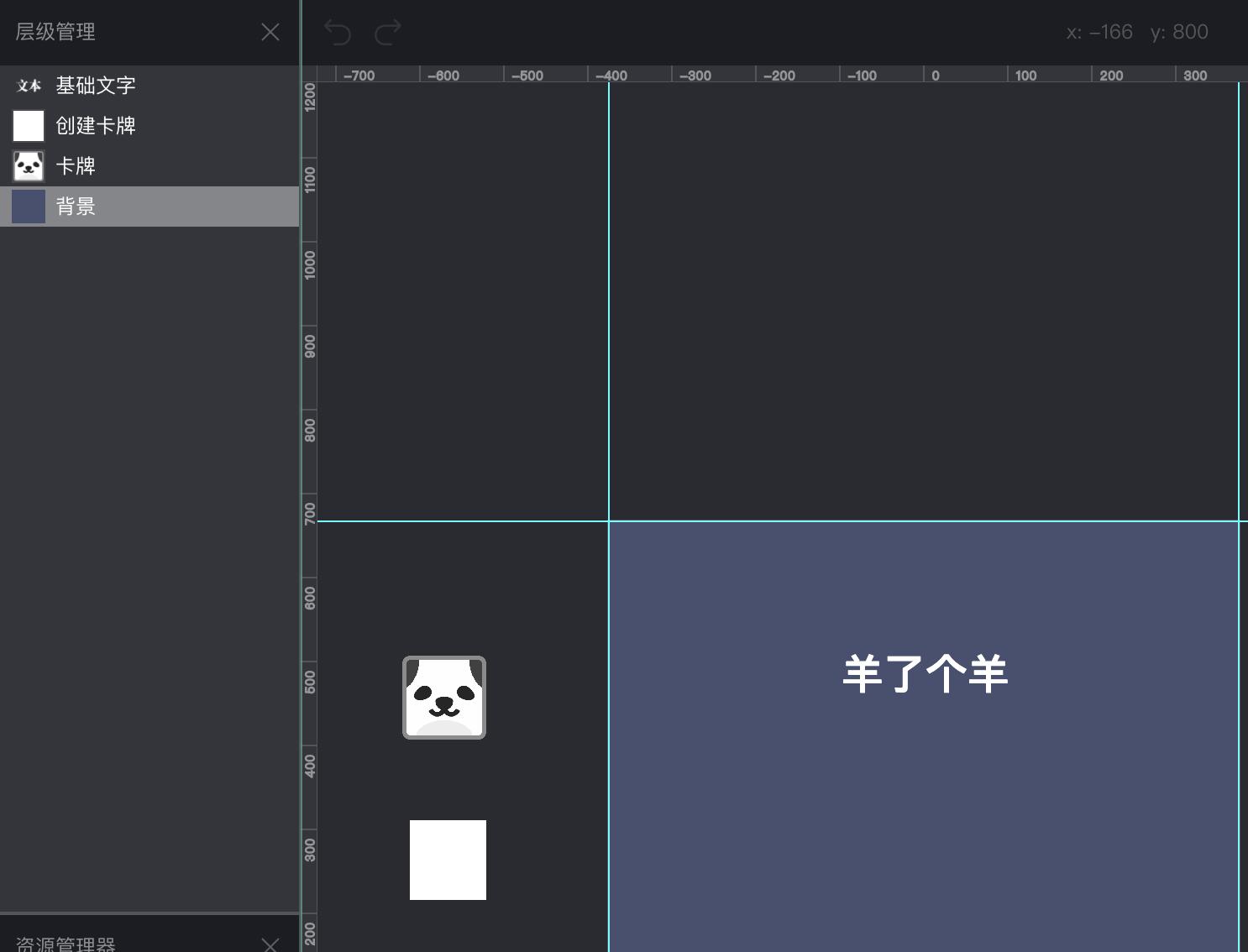Select the 背景 layer row
The width and height of the screenshot is (1248, 952).
point(149,207)
